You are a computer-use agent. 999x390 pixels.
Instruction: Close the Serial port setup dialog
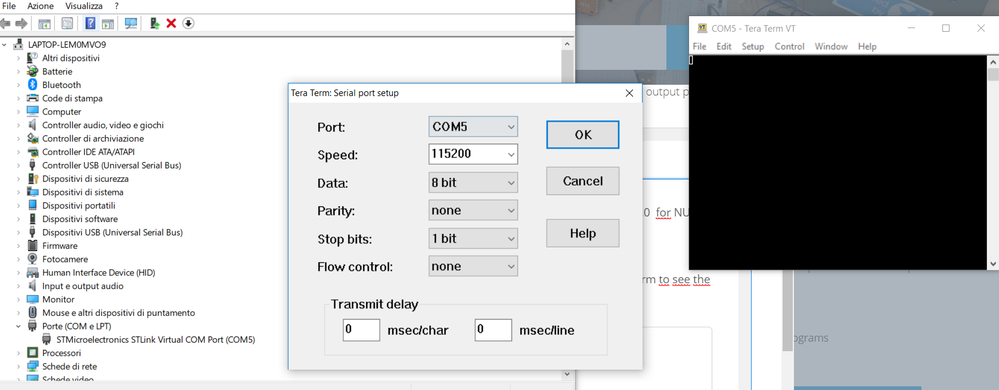tap(629, 93)
